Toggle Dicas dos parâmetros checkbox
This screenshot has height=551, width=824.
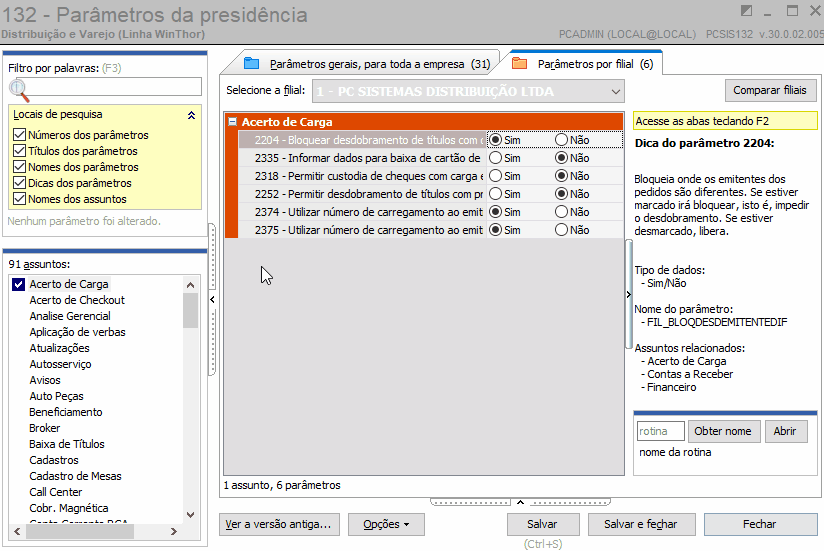[19, 183]
